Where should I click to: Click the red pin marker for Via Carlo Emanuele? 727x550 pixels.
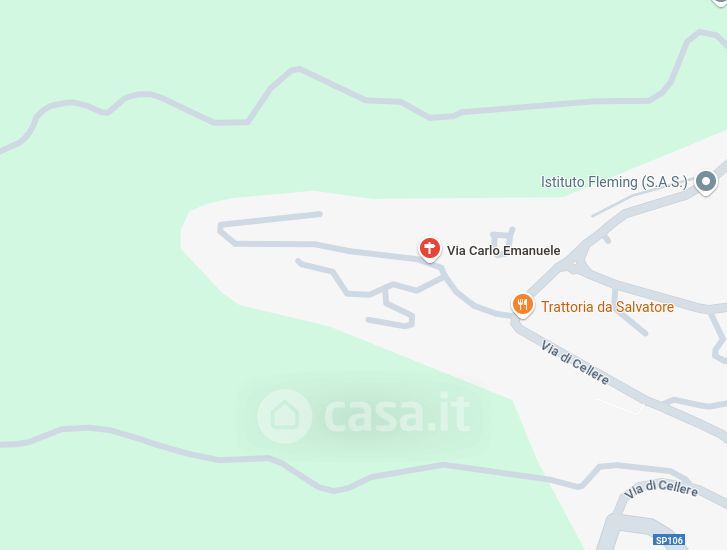point(429,249)
